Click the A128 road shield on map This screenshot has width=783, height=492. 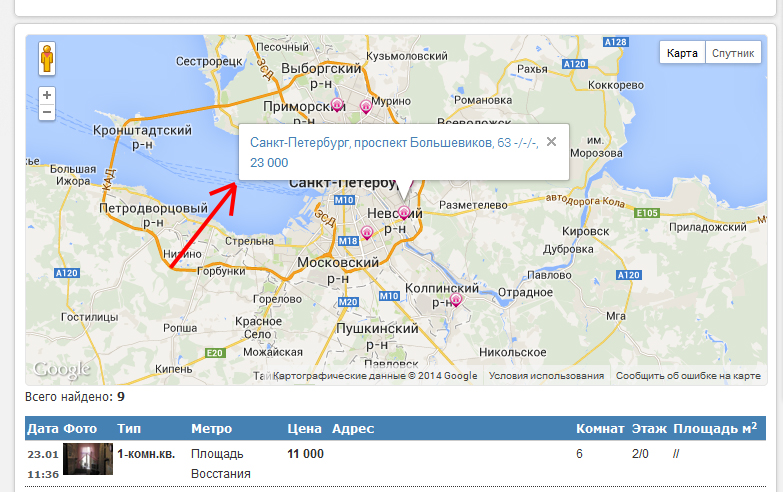pyautogui.click(x=615, y=42)
